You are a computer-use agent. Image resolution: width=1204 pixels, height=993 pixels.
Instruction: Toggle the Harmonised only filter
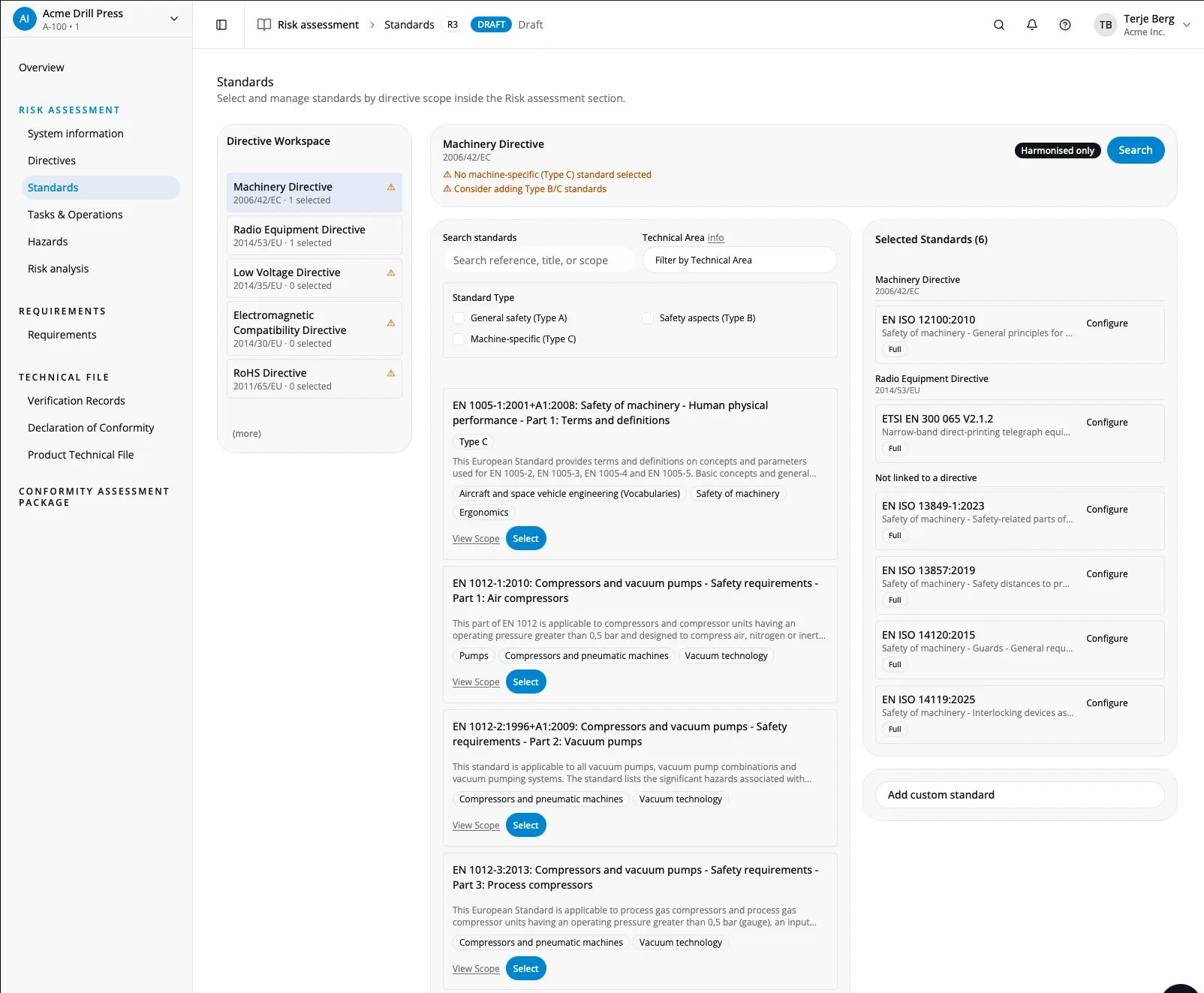[x=1057, y=151]
